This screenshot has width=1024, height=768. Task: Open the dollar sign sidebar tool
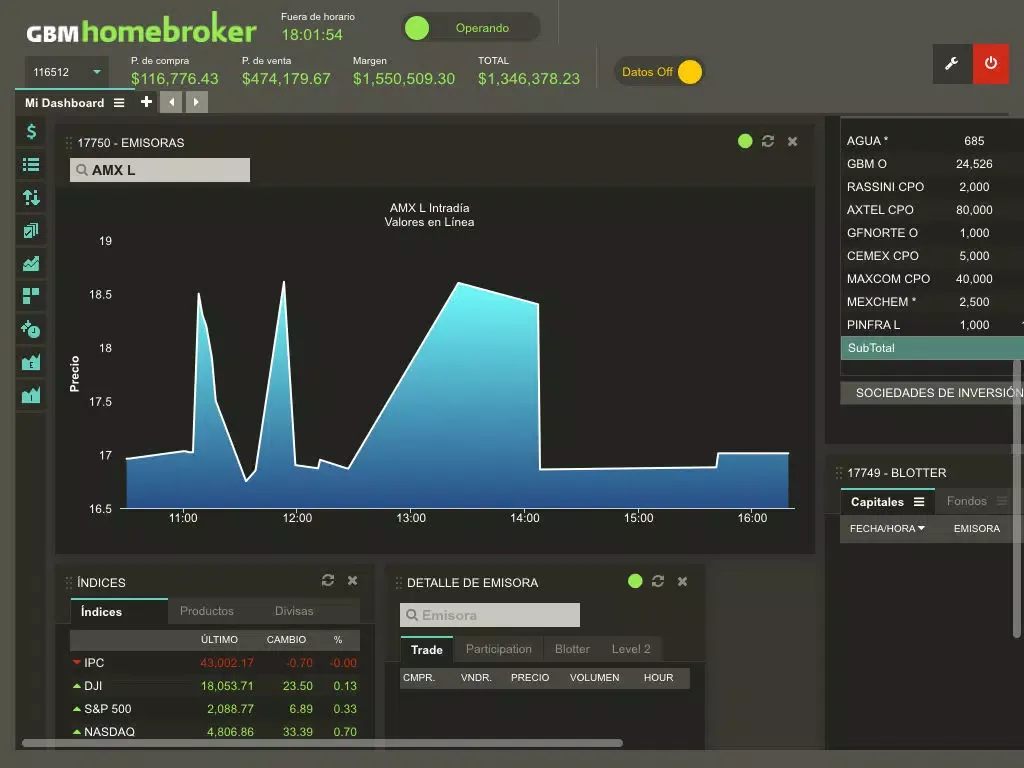(x=31, y=132)
